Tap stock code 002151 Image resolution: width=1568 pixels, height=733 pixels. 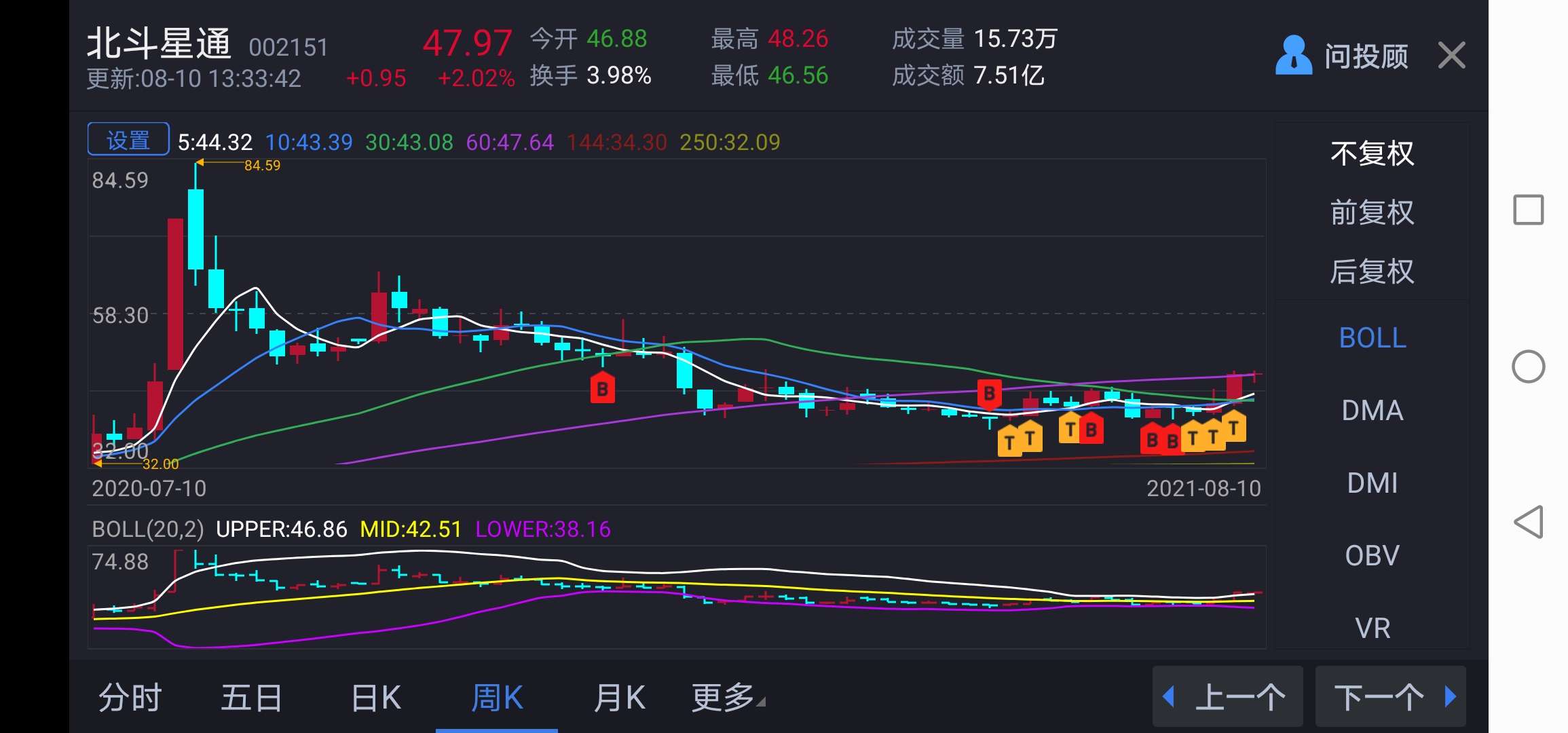click(x=288, y=48)
